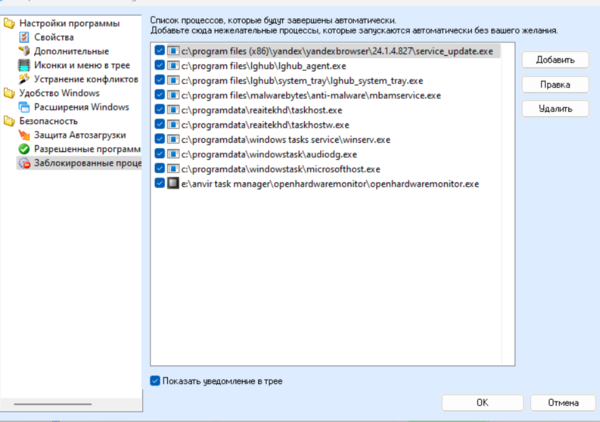
Task: Select the reaitekhd\taskhostw.exe path
Action: click(x=265, y=124)
